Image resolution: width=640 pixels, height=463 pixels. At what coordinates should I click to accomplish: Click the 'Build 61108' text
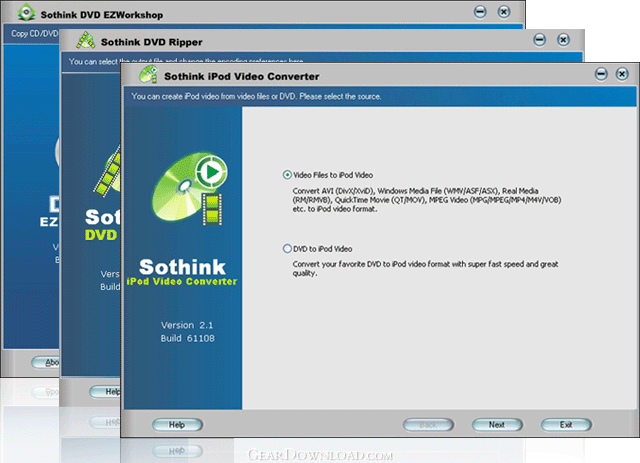pyautogui.click(x=187, y=338)
